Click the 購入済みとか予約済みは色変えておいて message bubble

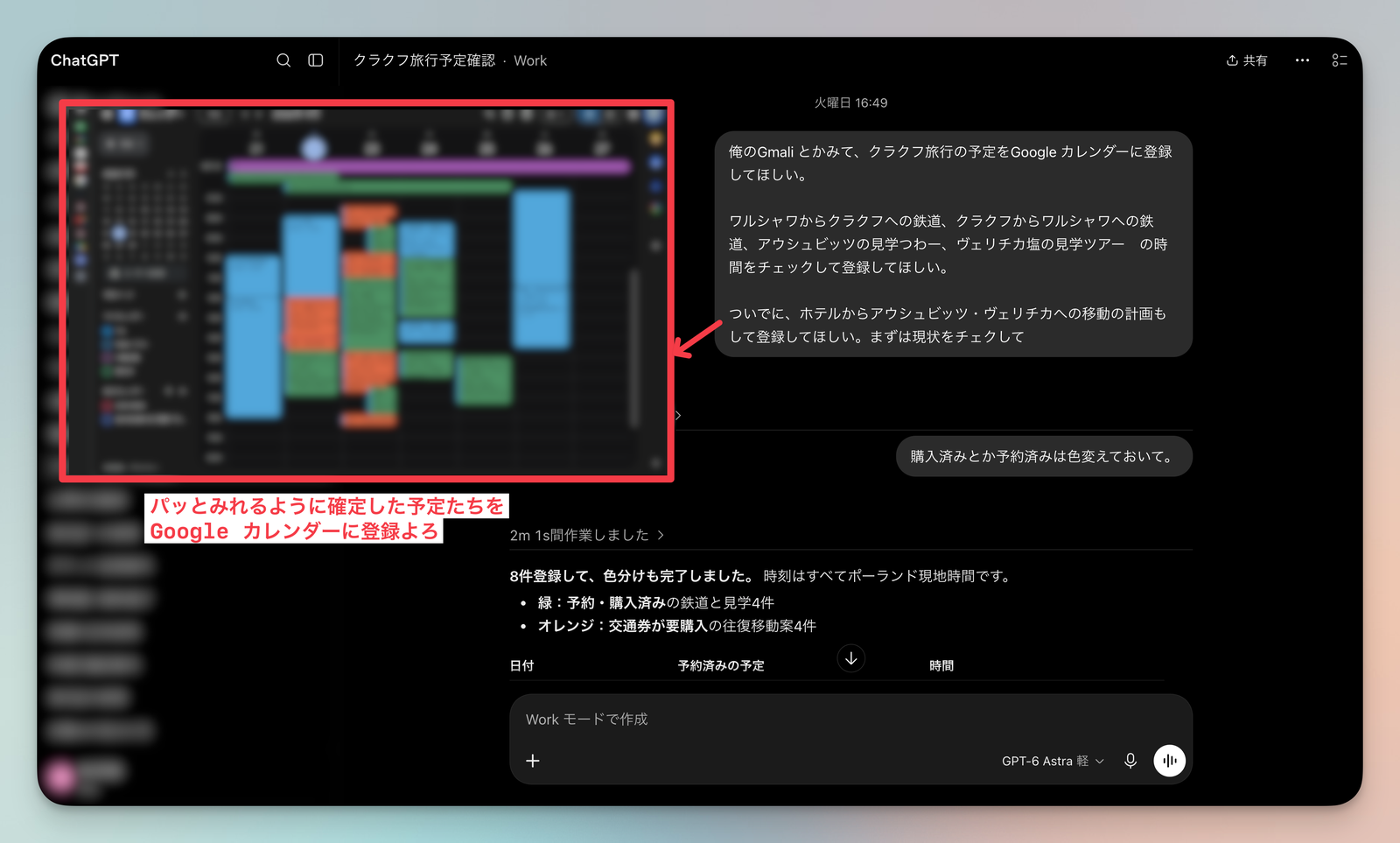(1044, 456)
